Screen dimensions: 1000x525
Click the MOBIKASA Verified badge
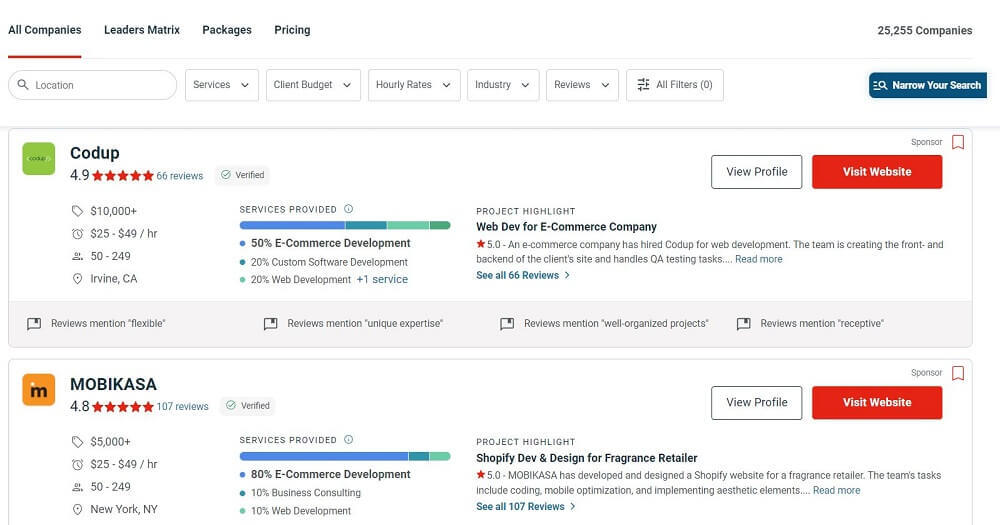(248, 406)
